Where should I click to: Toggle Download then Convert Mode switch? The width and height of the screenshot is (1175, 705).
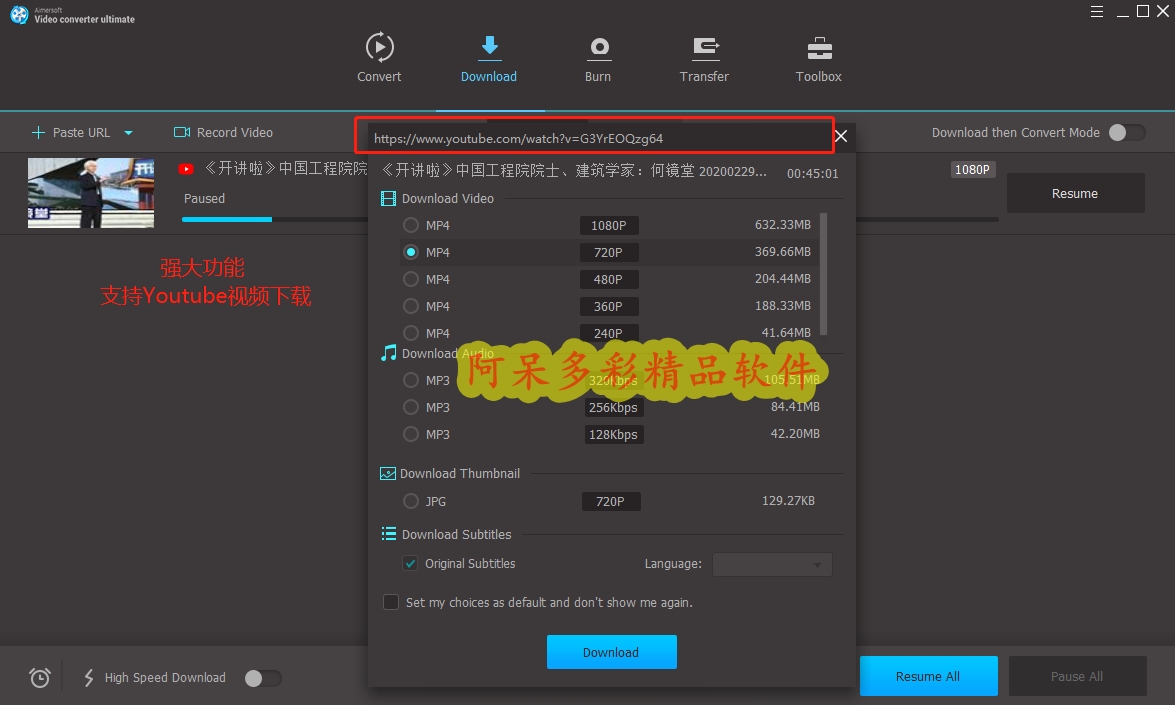[x=1127, y=133]
